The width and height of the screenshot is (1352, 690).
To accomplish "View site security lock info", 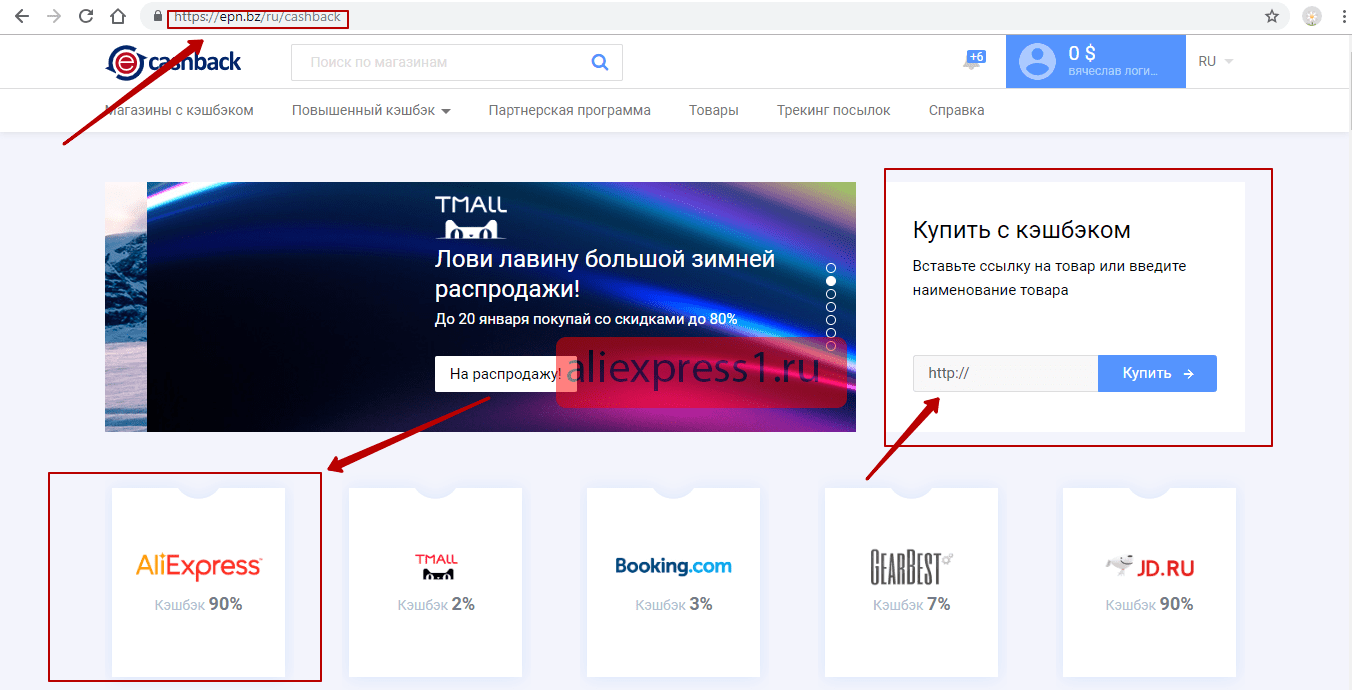I will pos(157,17).
